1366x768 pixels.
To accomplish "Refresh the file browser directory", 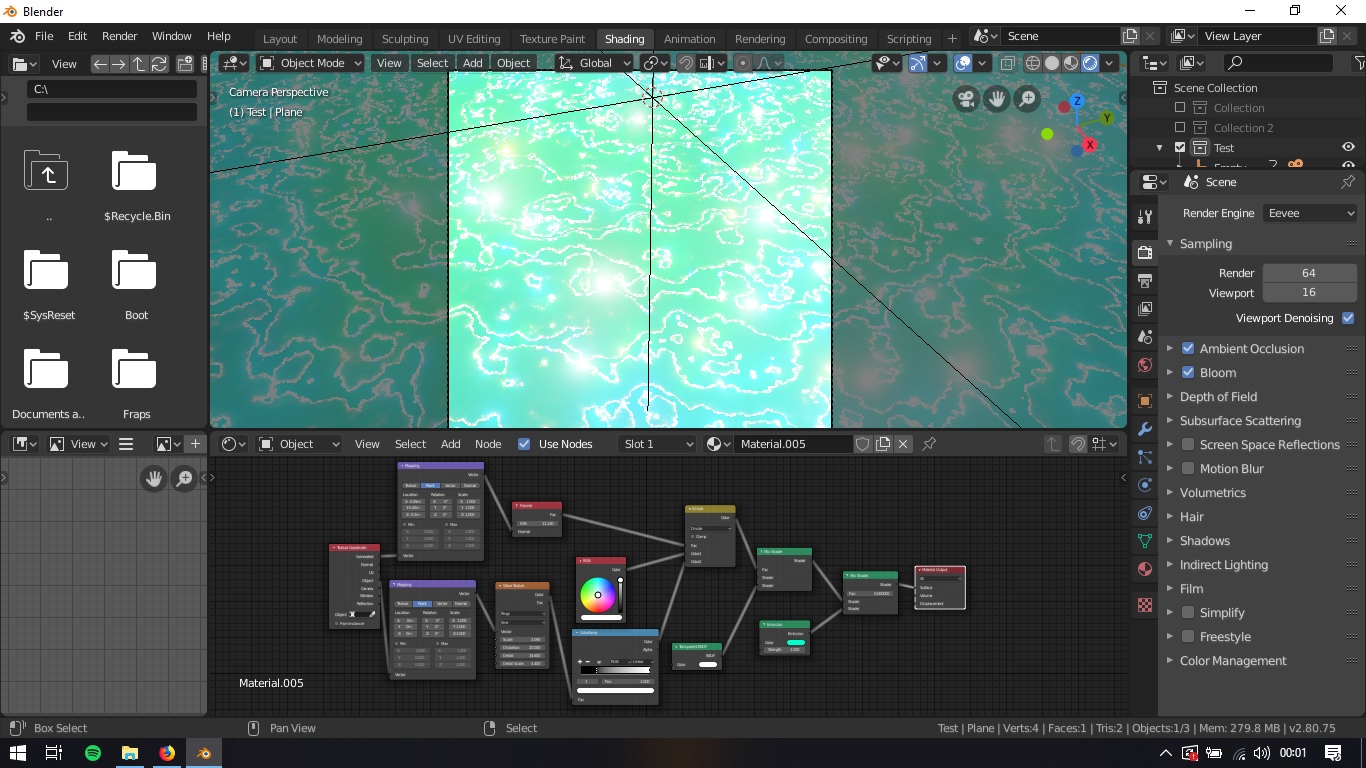I will coord(159,64).
